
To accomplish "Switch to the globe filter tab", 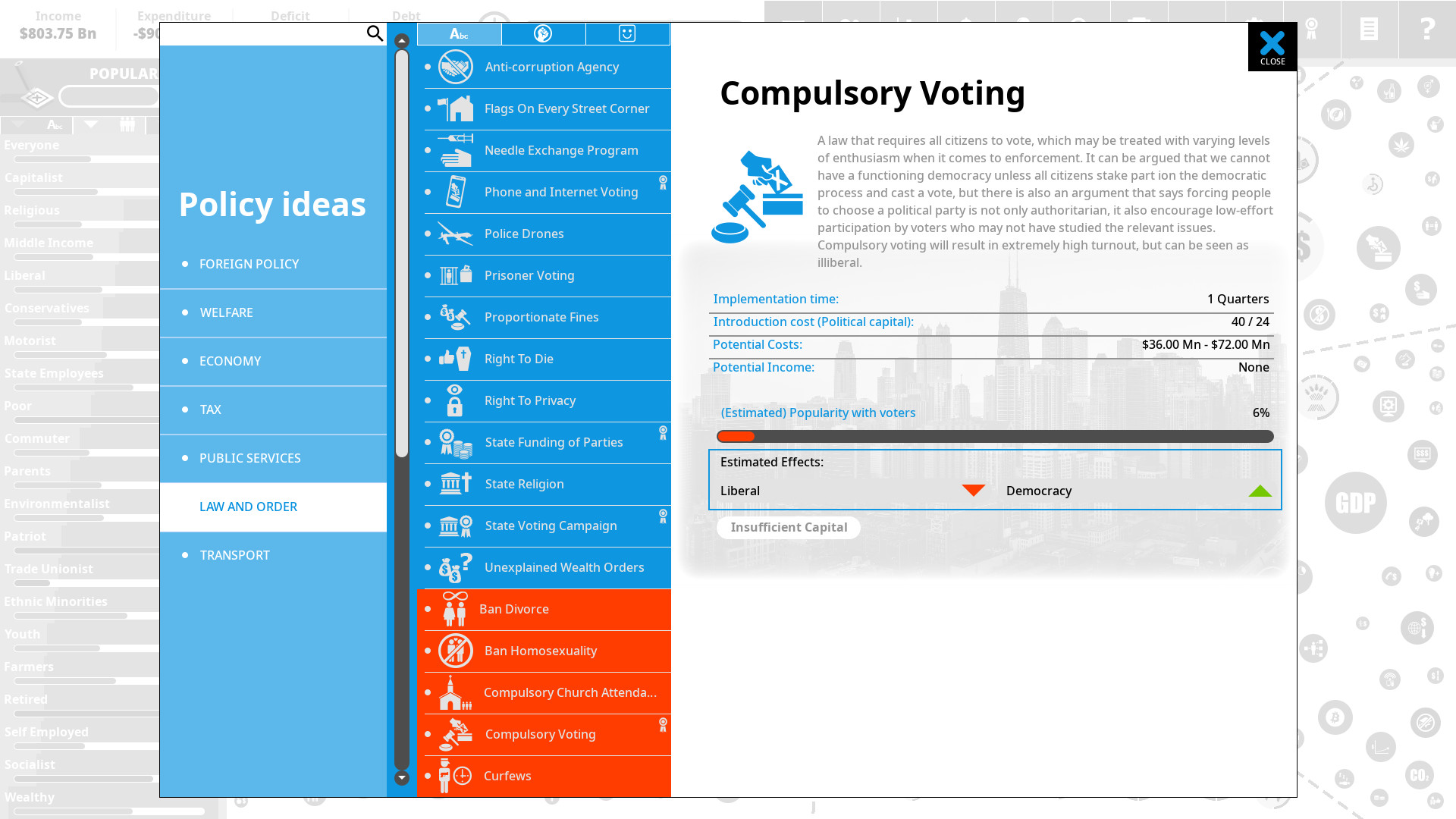I will coord(543,33).
